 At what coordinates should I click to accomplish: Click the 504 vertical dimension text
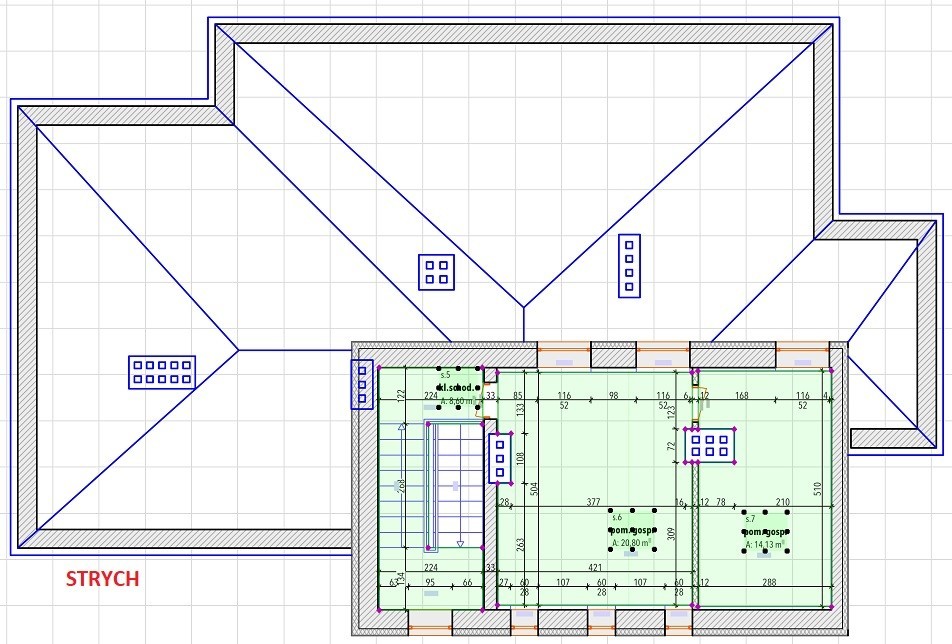(534, 487)
